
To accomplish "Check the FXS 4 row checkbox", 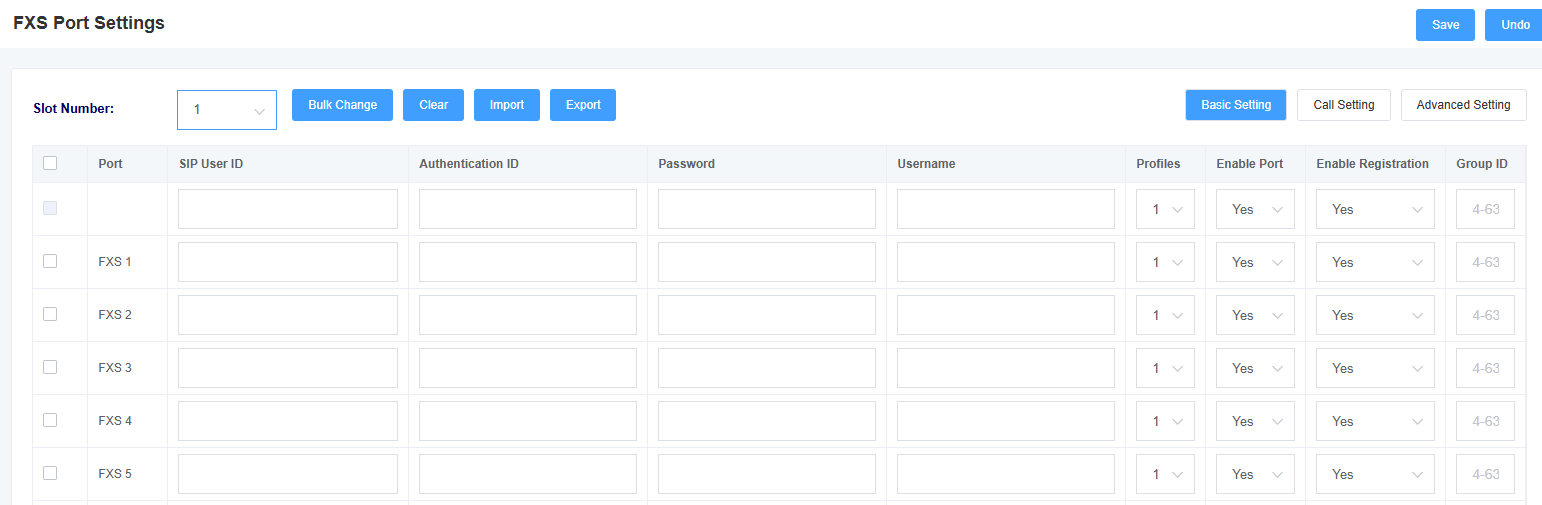I will coord(50,420).
